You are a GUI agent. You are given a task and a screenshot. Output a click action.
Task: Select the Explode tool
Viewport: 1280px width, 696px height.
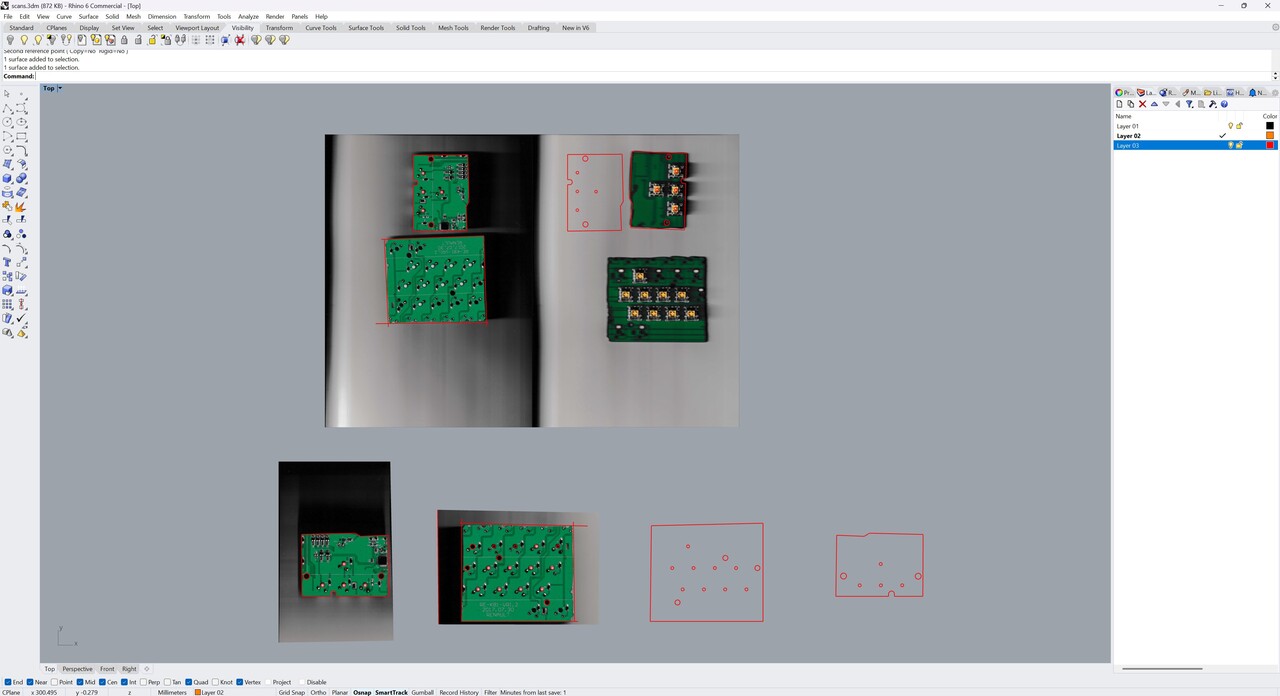[x=21, y=205]
